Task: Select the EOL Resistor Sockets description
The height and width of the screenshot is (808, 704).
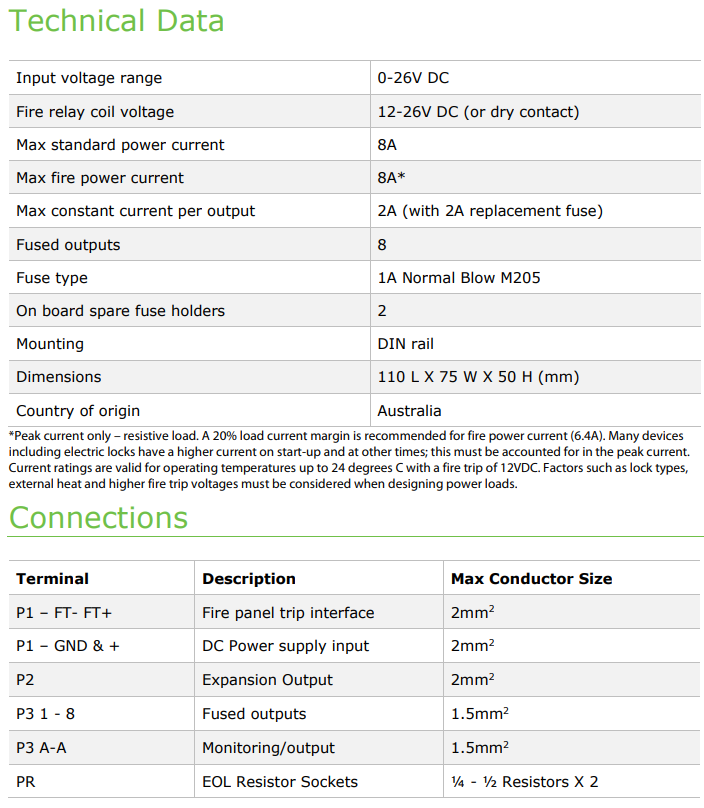Action: (x=280, y=782)
